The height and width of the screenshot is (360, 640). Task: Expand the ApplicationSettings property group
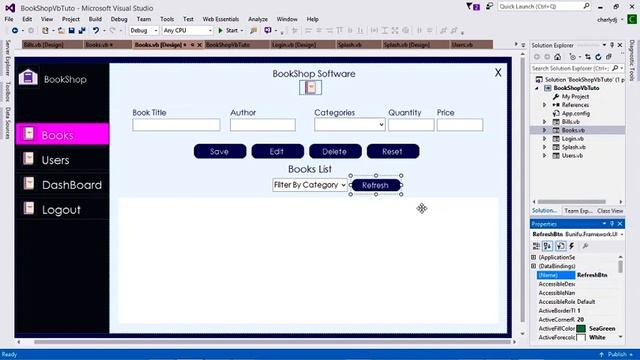(x=533, y=257)
